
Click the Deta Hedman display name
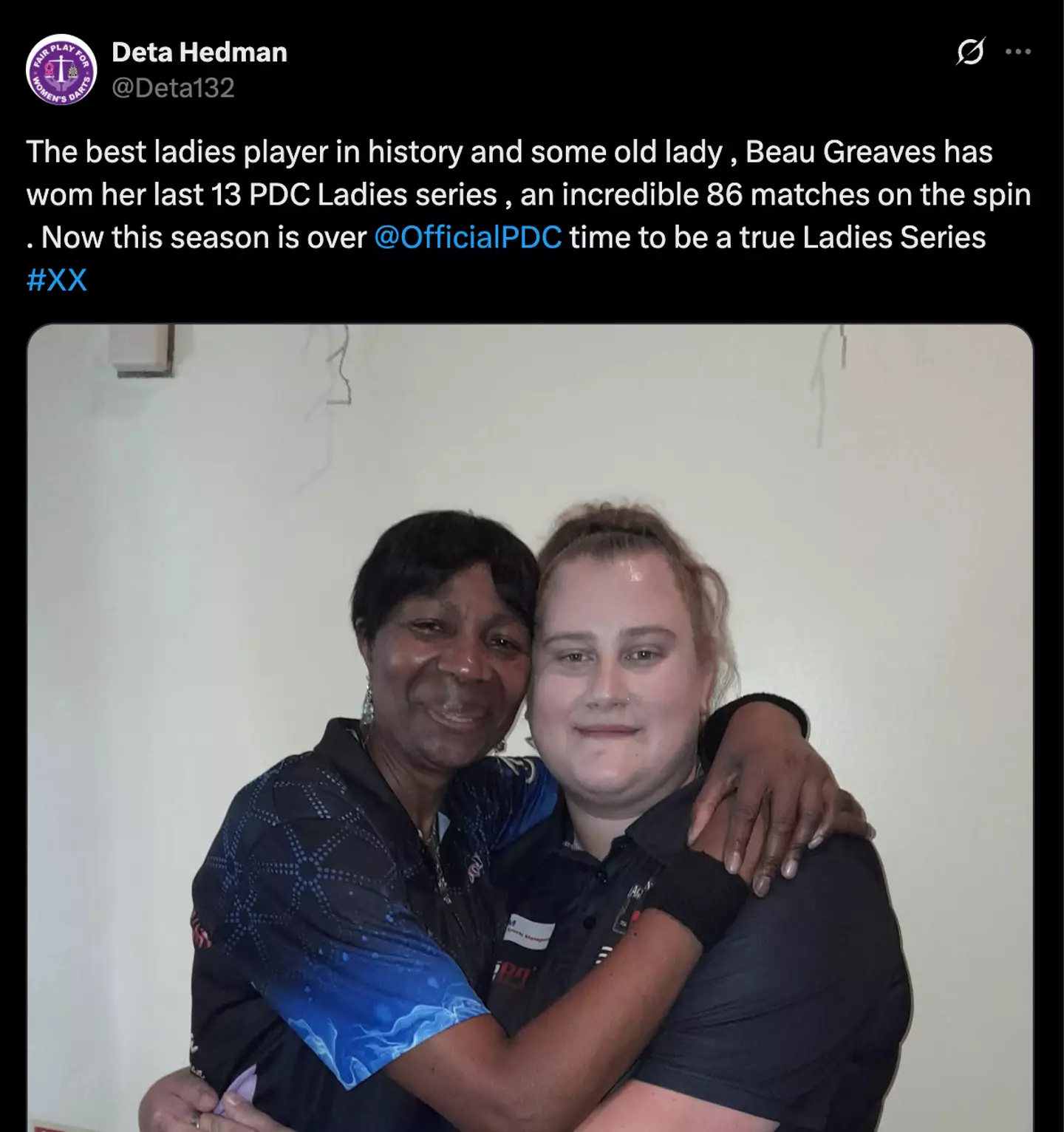[x=199, y=52]
